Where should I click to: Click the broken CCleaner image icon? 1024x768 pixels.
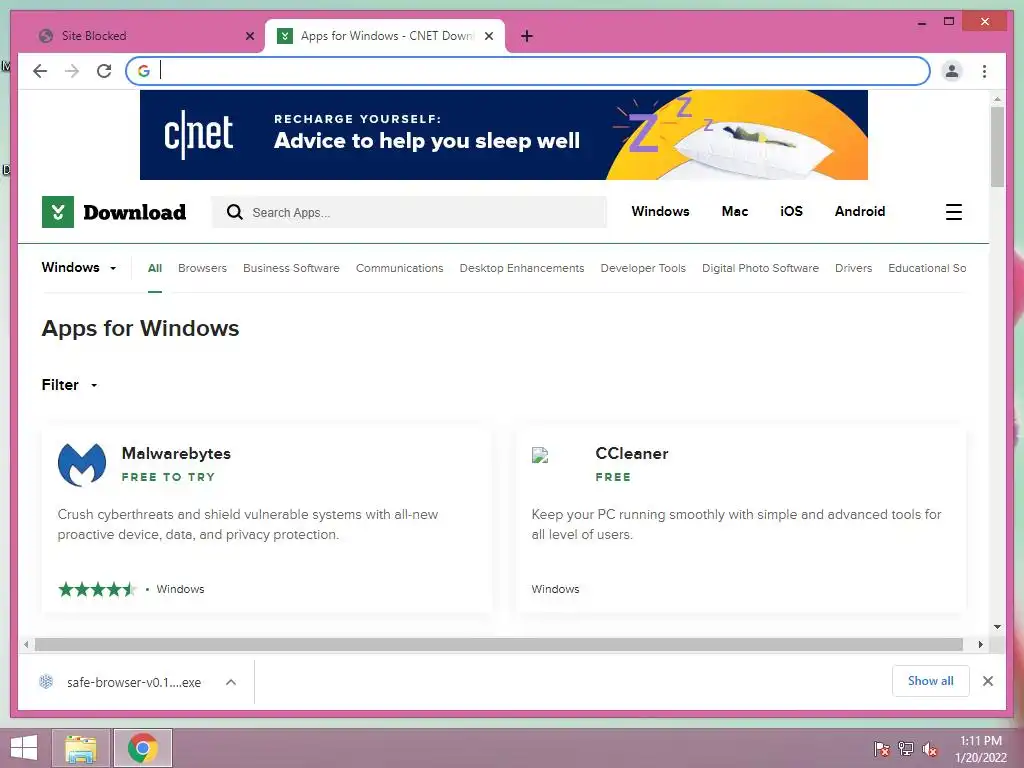(540, 455)
